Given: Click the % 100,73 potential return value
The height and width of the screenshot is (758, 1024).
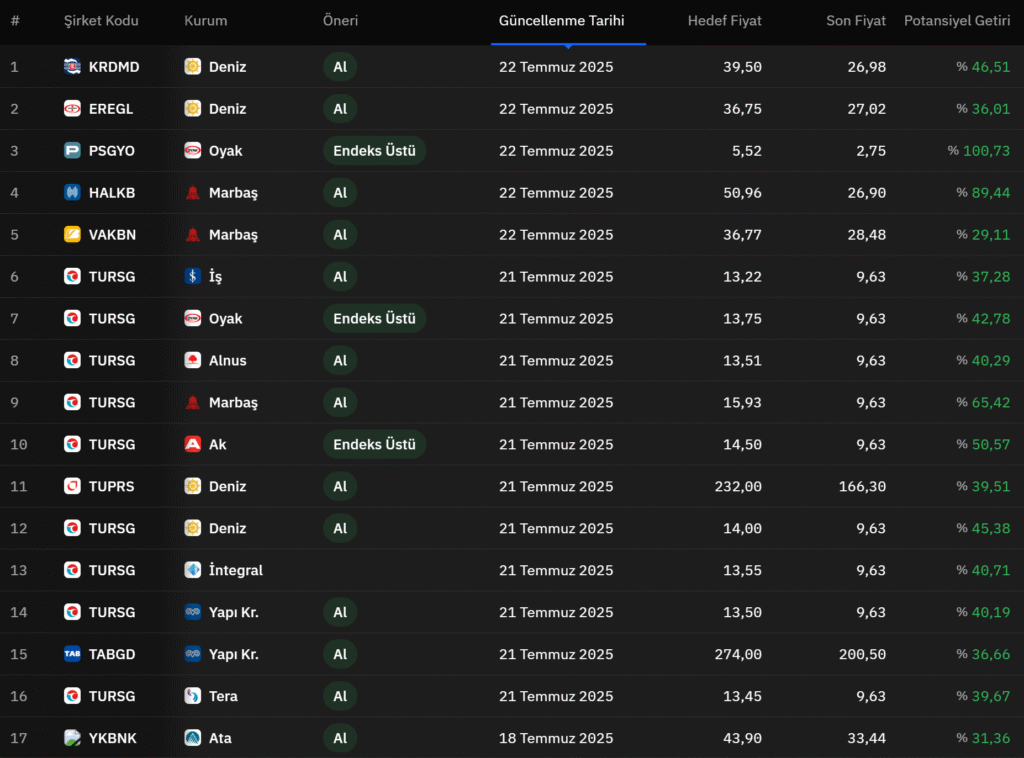Looking at the screenshot, I should tap(978, 151).
